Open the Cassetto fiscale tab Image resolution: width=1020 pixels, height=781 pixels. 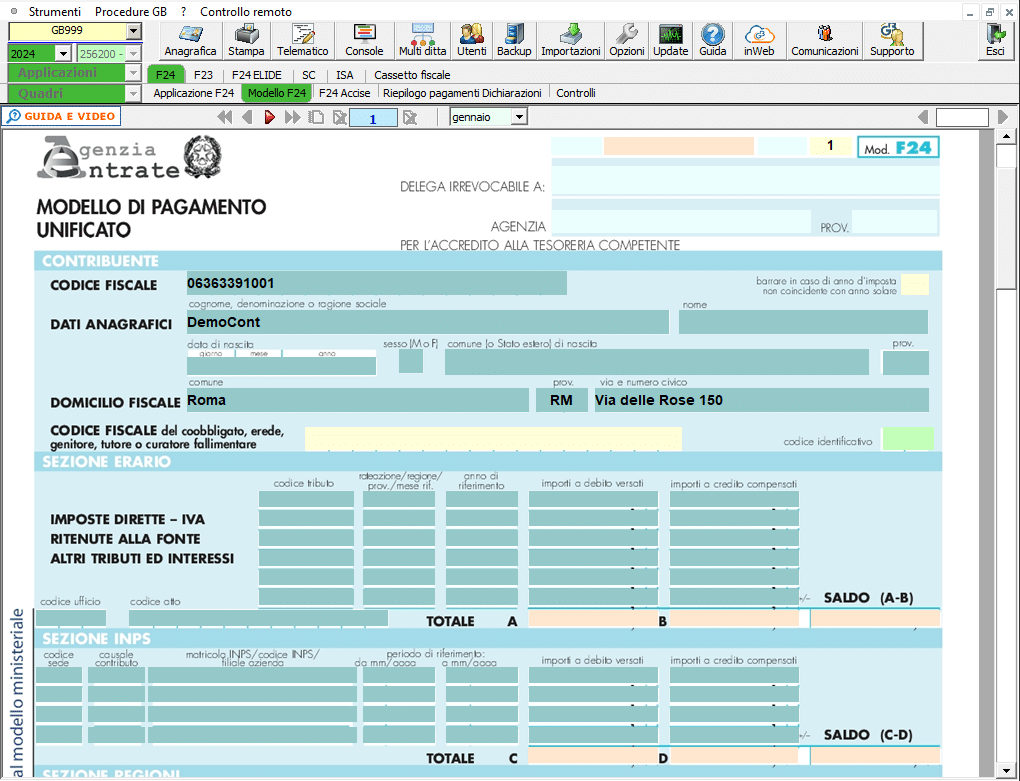[412, 75]
